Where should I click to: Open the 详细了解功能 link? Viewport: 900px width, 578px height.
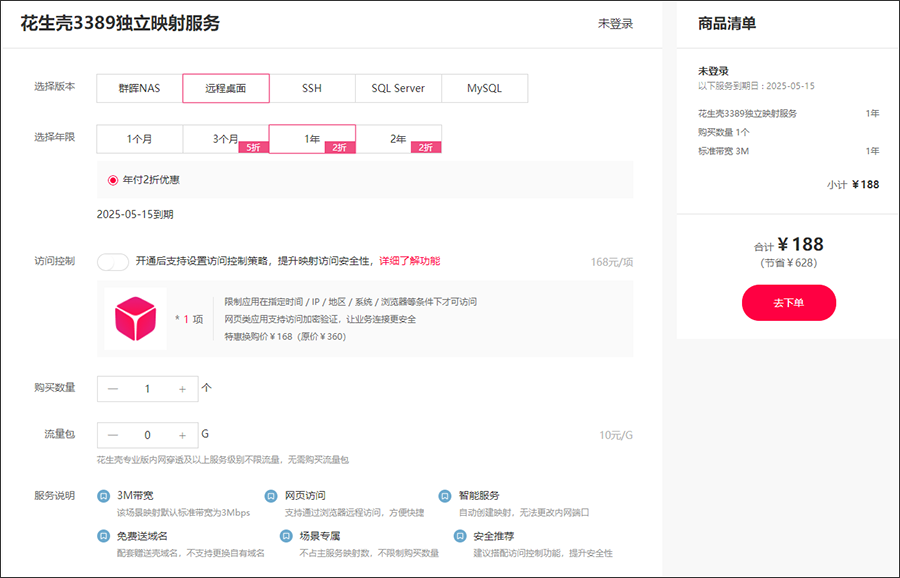410,261
